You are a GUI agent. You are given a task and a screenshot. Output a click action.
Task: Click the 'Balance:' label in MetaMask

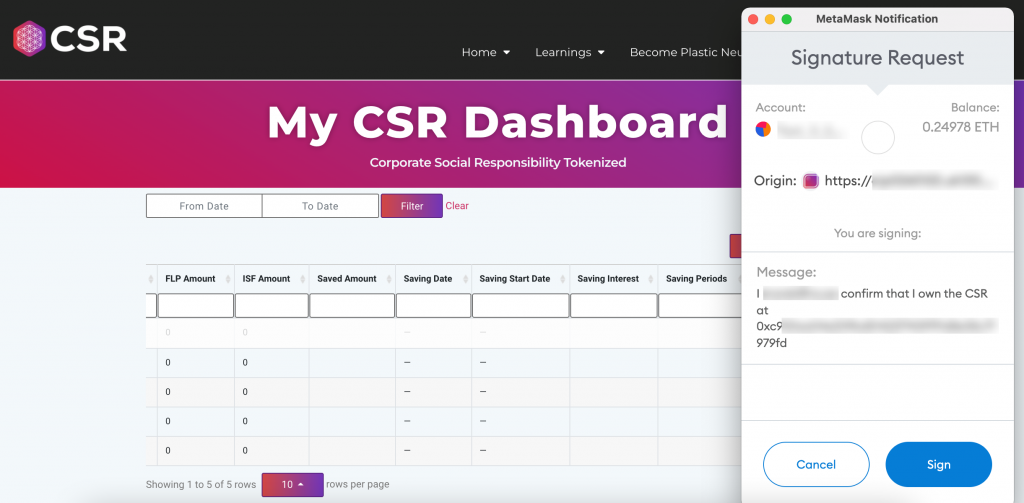coord(975,108)
